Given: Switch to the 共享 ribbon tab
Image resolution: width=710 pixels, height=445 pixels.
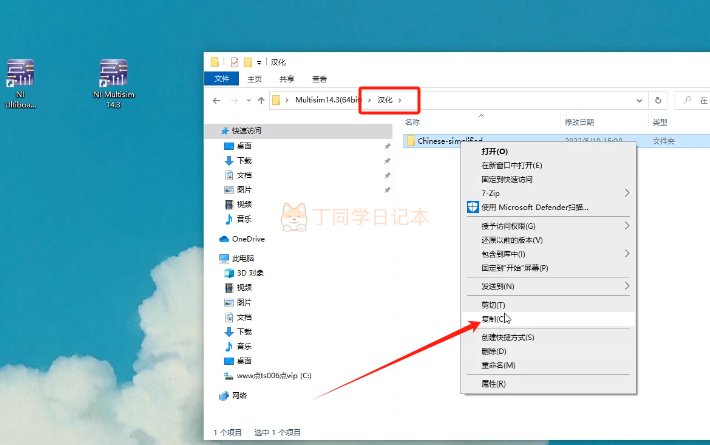Looking at the screenshot, I should (287, 79).
